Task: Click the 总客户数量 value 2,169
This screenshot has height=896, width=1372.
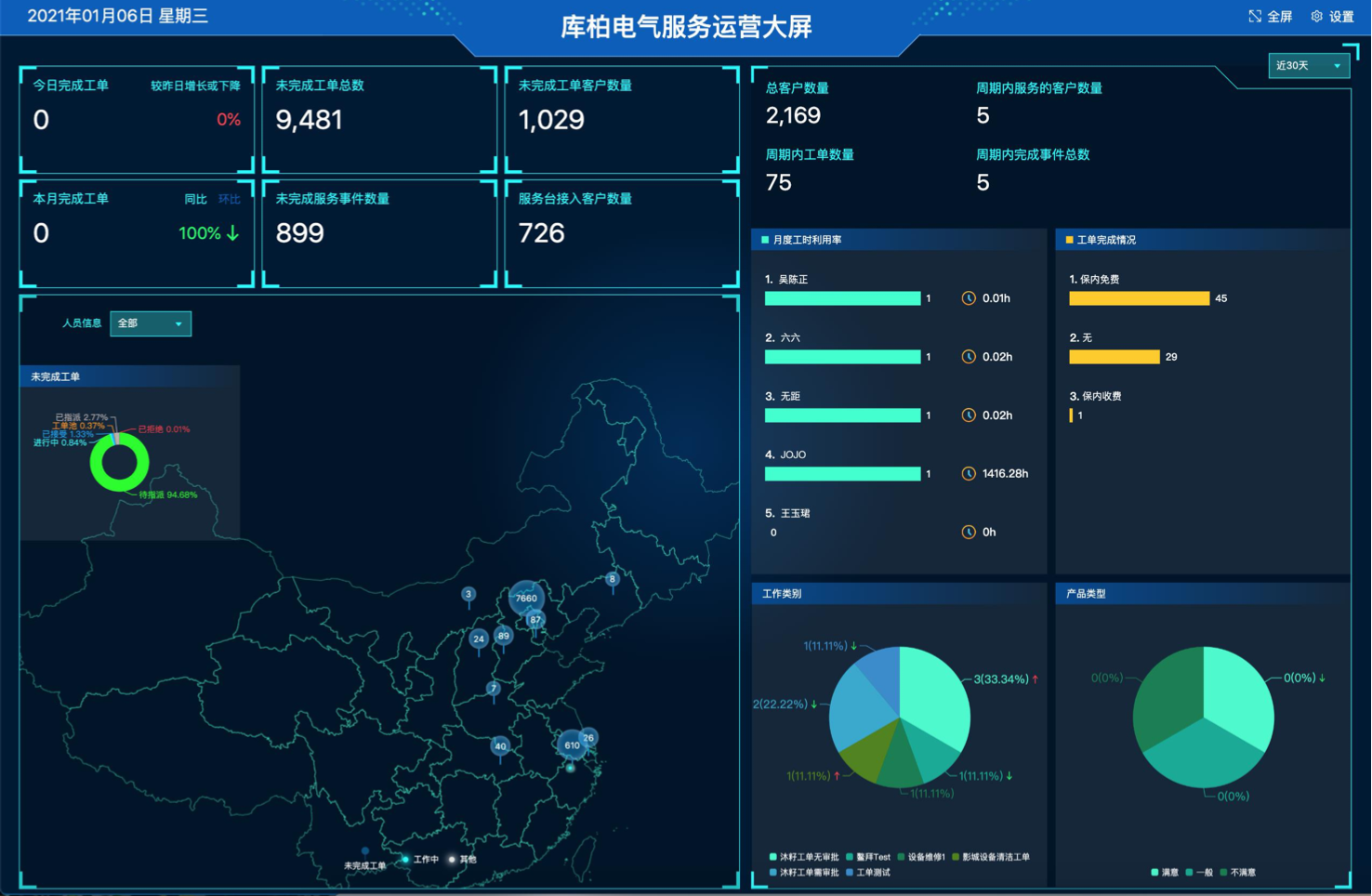Action: click(x=793, y=116)
